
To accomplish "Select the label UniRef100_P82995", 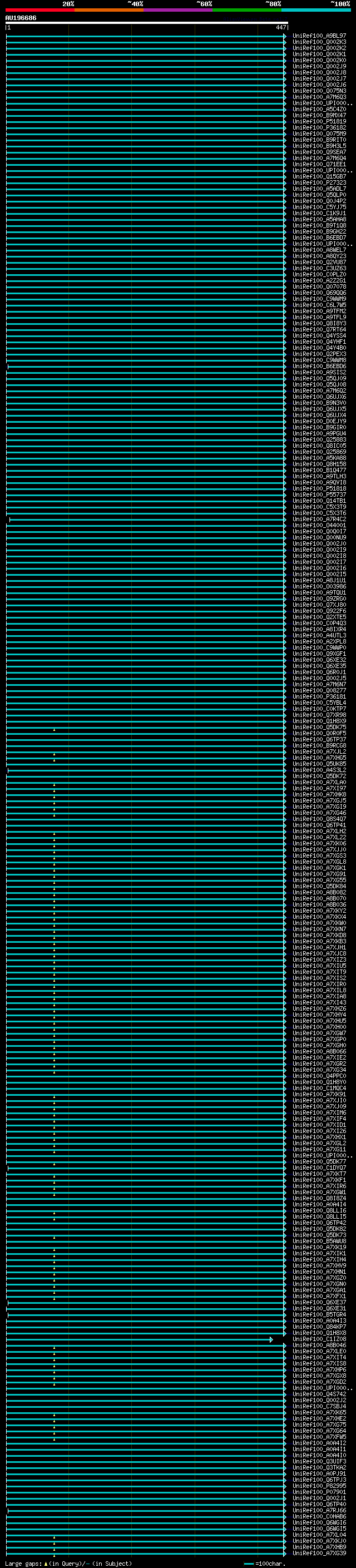I will click(x=319, y=1486).
